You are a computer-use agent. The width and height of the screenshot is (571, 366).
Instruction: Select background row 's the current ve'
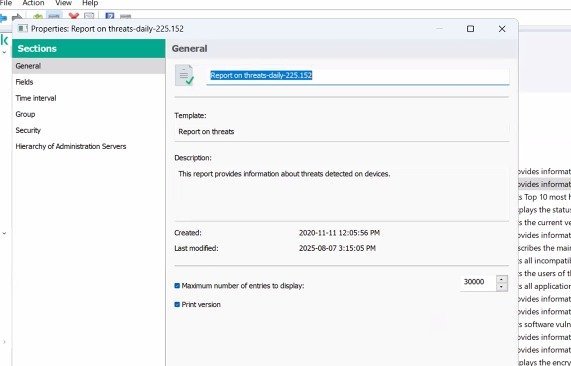545,223
